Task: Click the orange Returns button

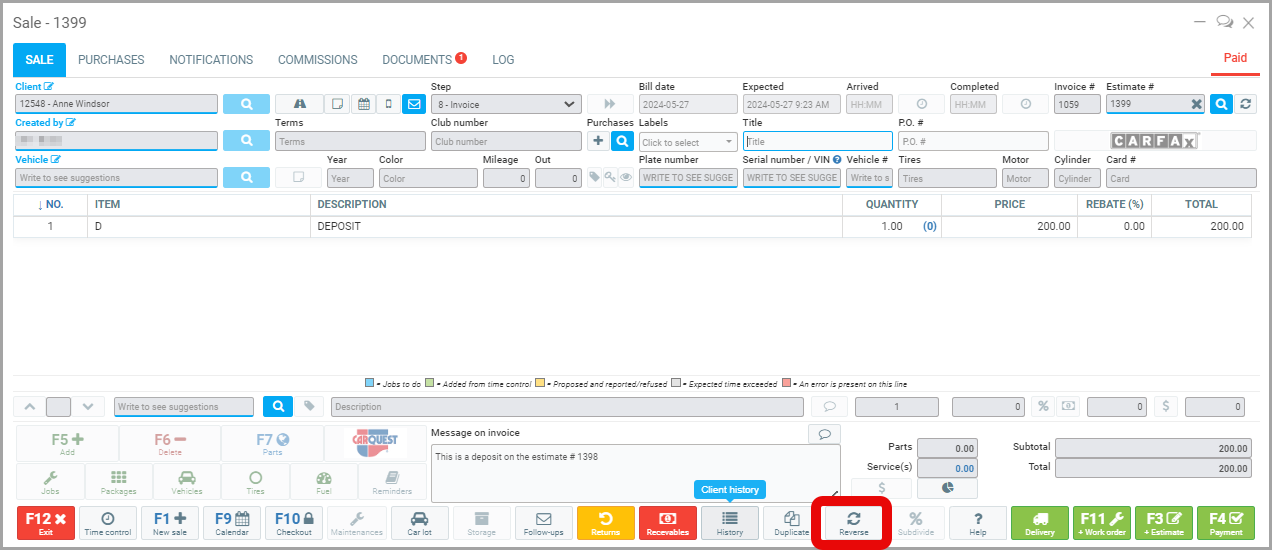Action: 605,523
